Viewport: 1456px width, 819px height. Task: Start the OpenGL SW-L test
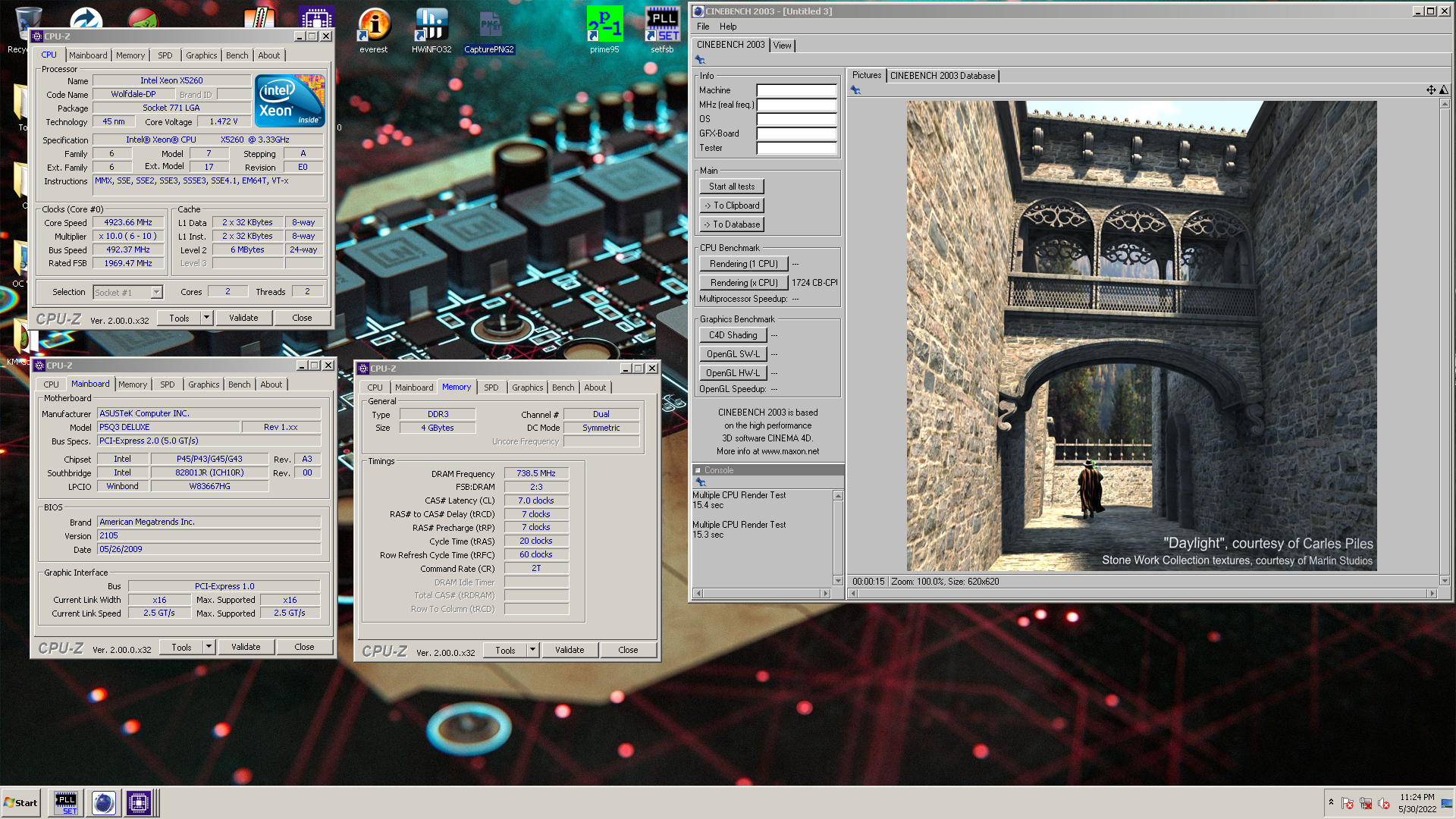[733, 354]
